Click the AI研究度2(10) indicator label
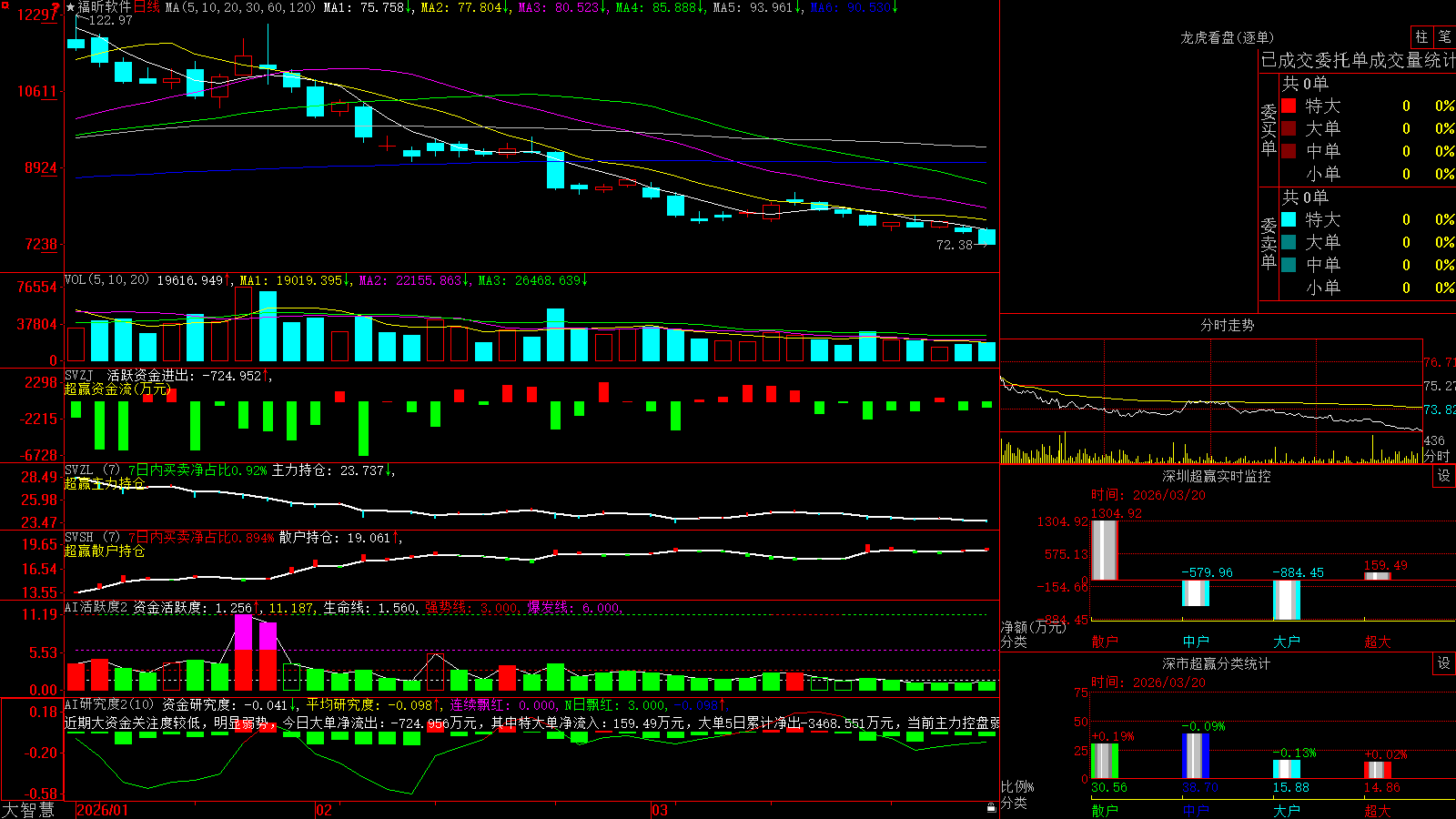 [x=109, y=704]
